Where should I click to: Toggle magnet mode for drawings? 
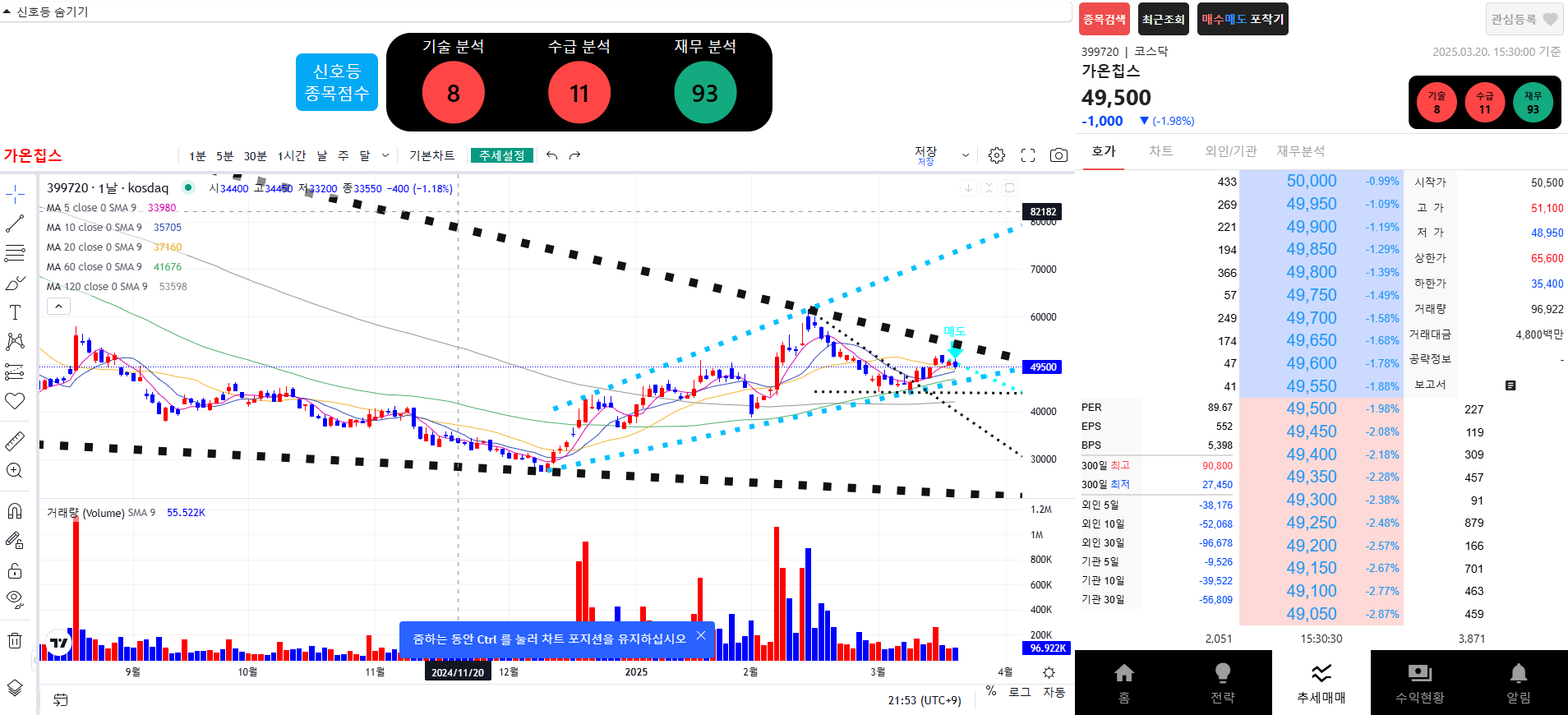(x=15, y=511)
